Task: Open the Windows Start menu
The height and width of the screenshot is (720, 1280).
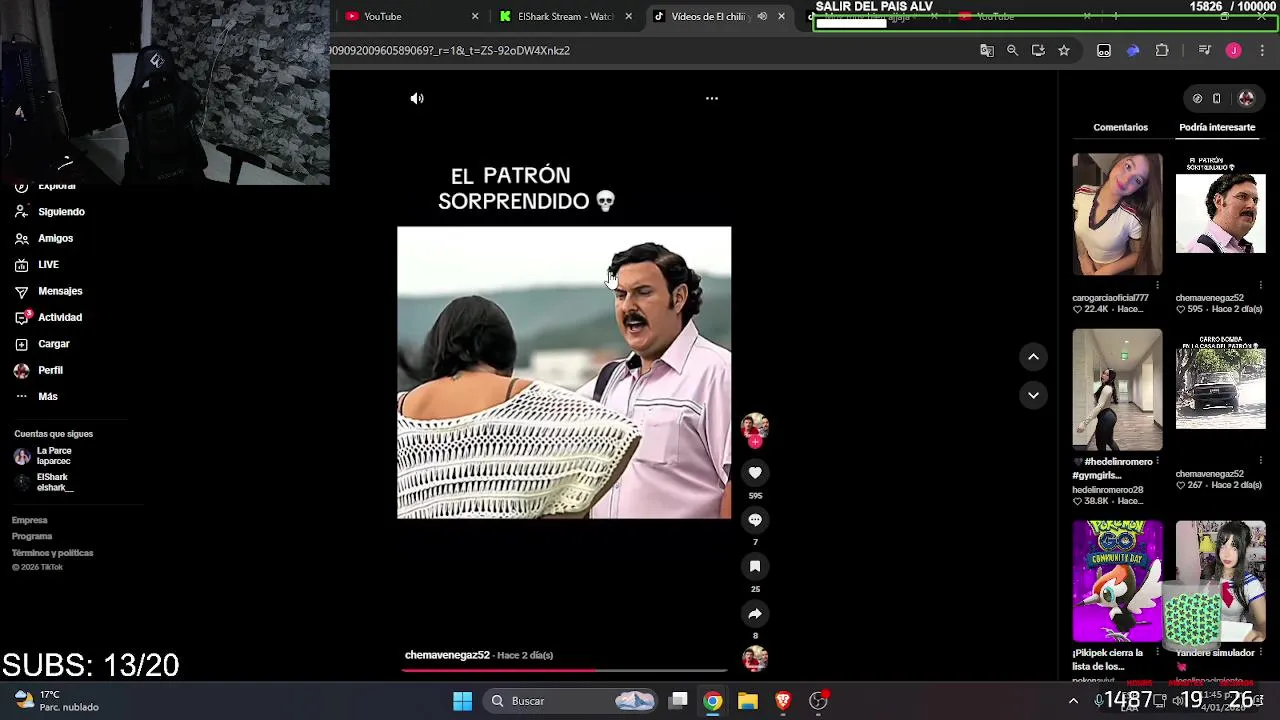Action: pos(462,701)
